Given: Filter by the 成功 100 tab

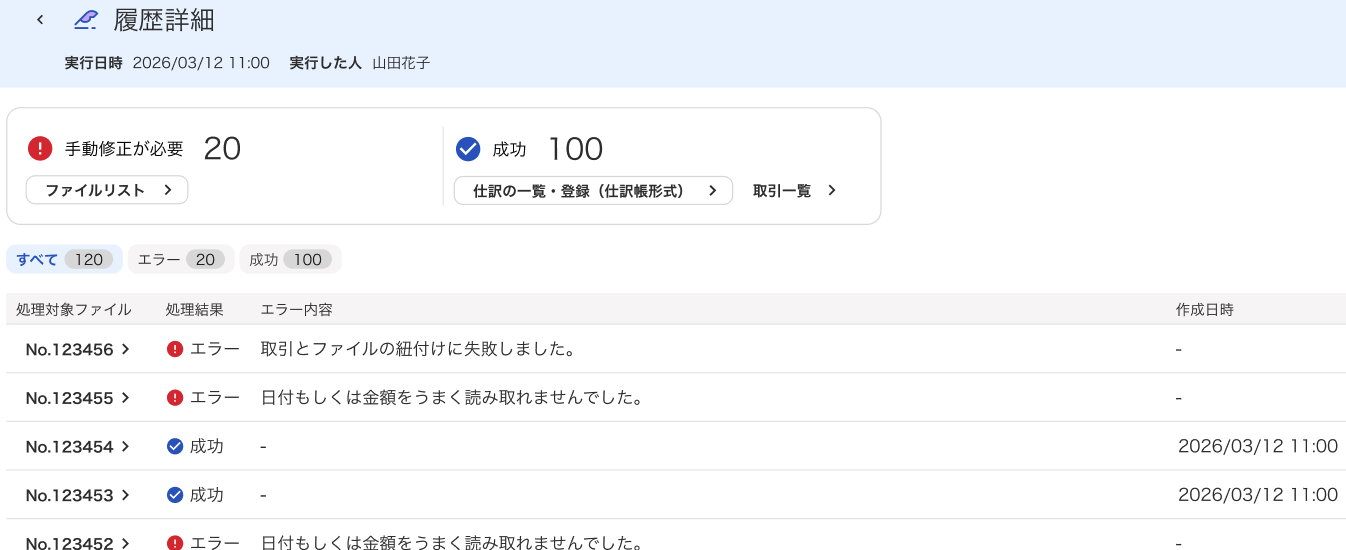Looking at the screenshot, I should coord(290,259).
